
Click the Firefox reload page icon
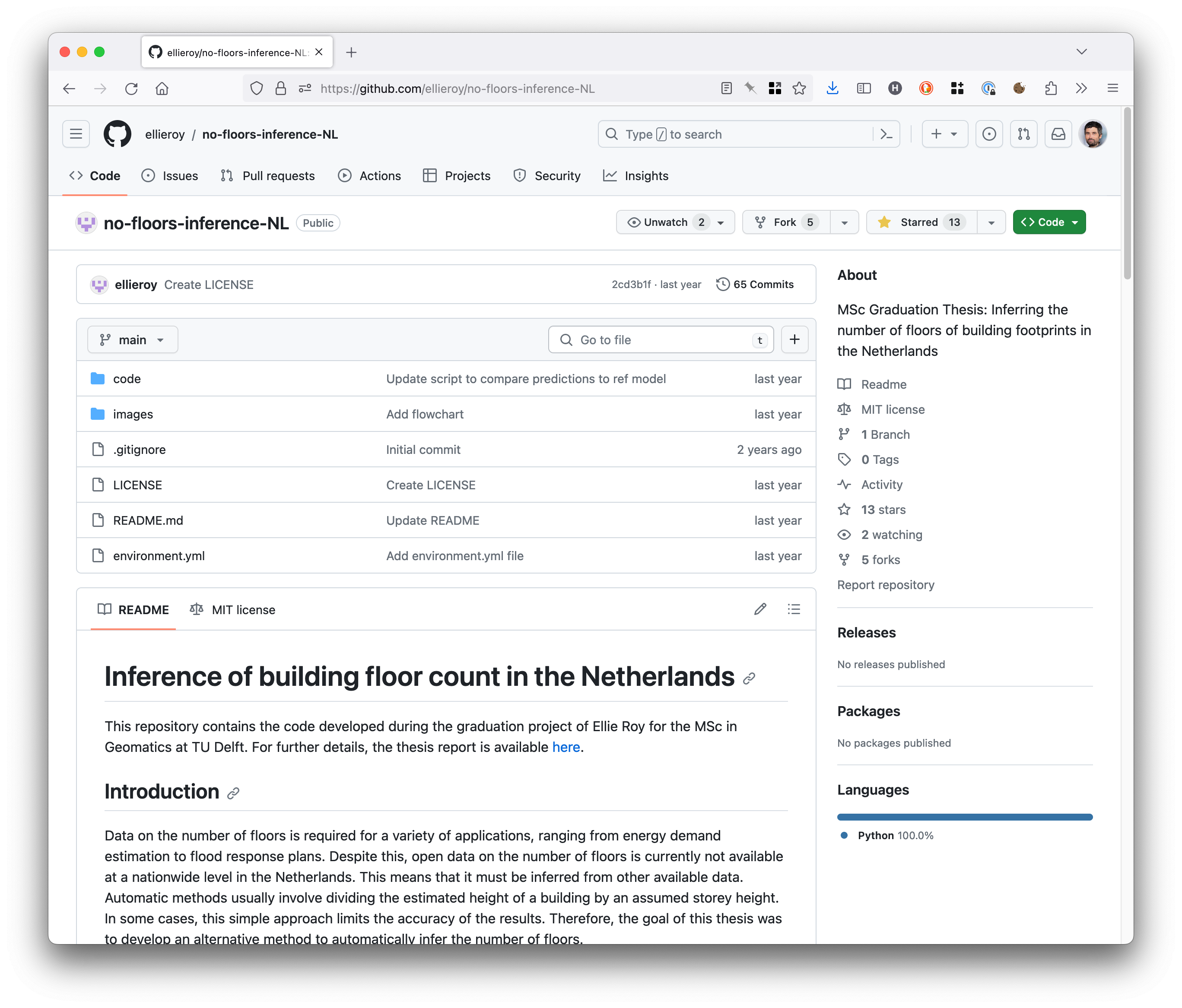click(x=131, y=89)
